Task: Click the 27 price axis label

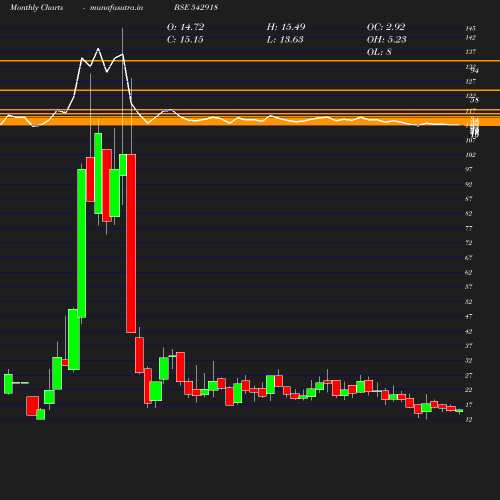Action: (x=469, y=375)
